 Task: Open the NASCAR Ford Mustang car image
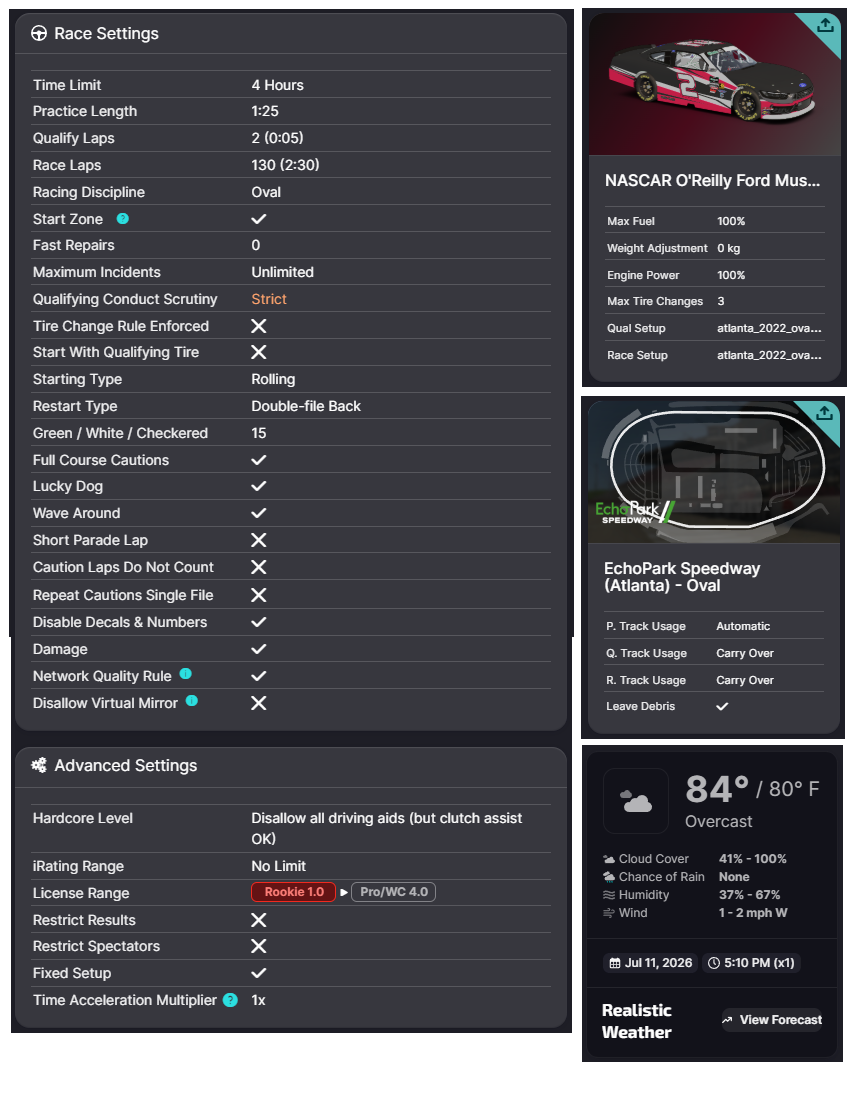click(x=715, y=84)
